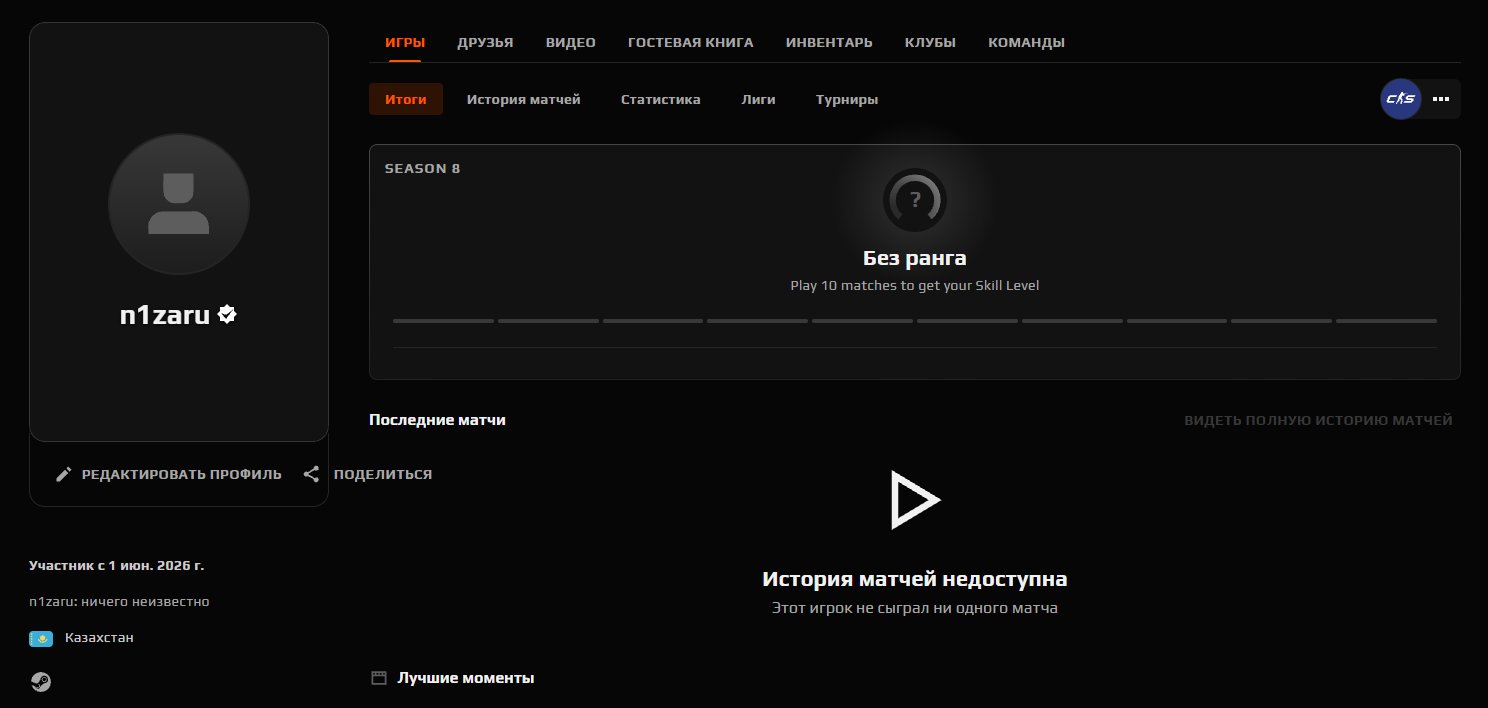Select the Итоги sub-tab
1488x708 pixels.
tap(406, 99)
